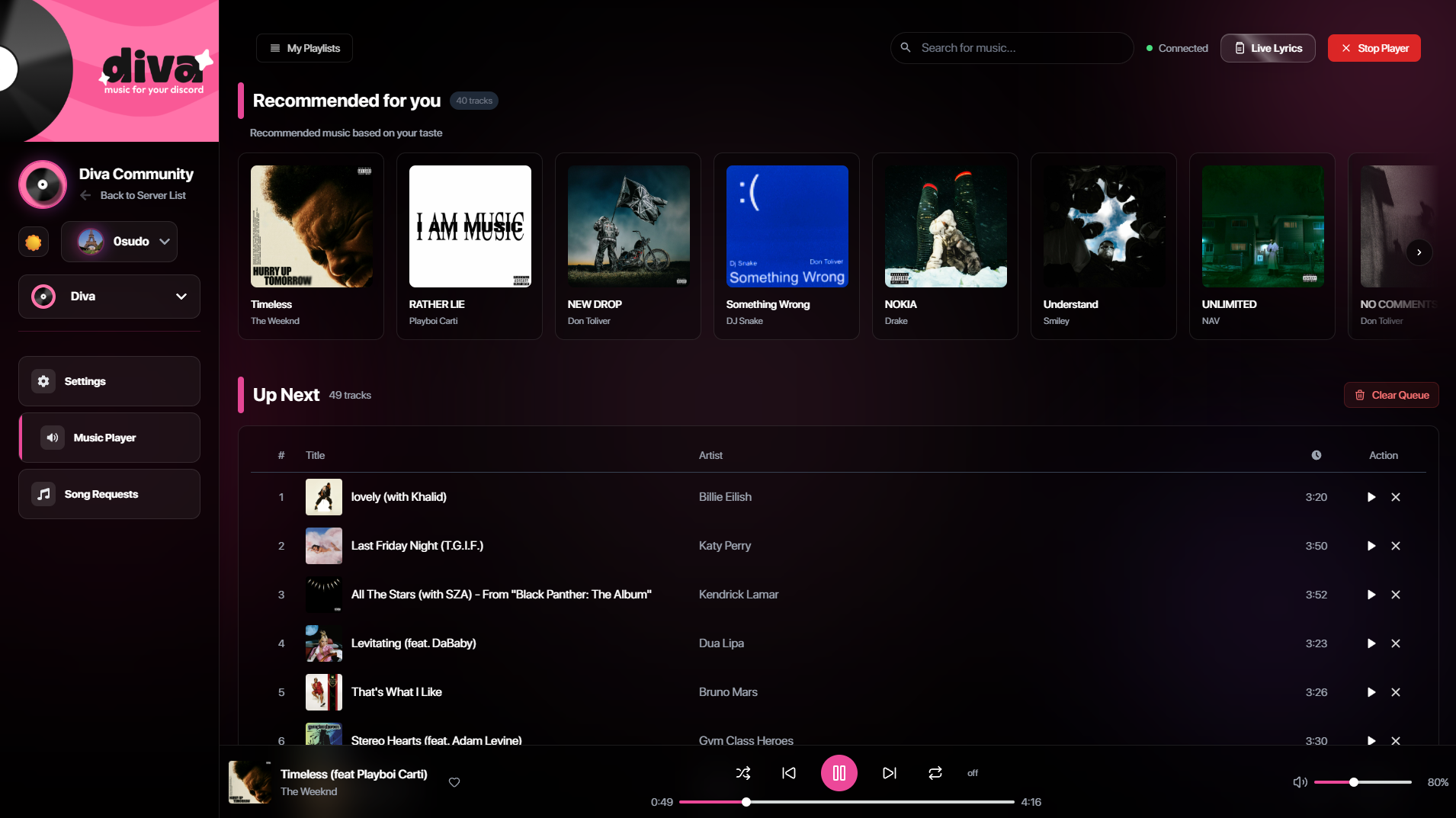Favorite the playing track with the heart icon
This screenshot has height=818, width=1456.
(x=454, y=782)
